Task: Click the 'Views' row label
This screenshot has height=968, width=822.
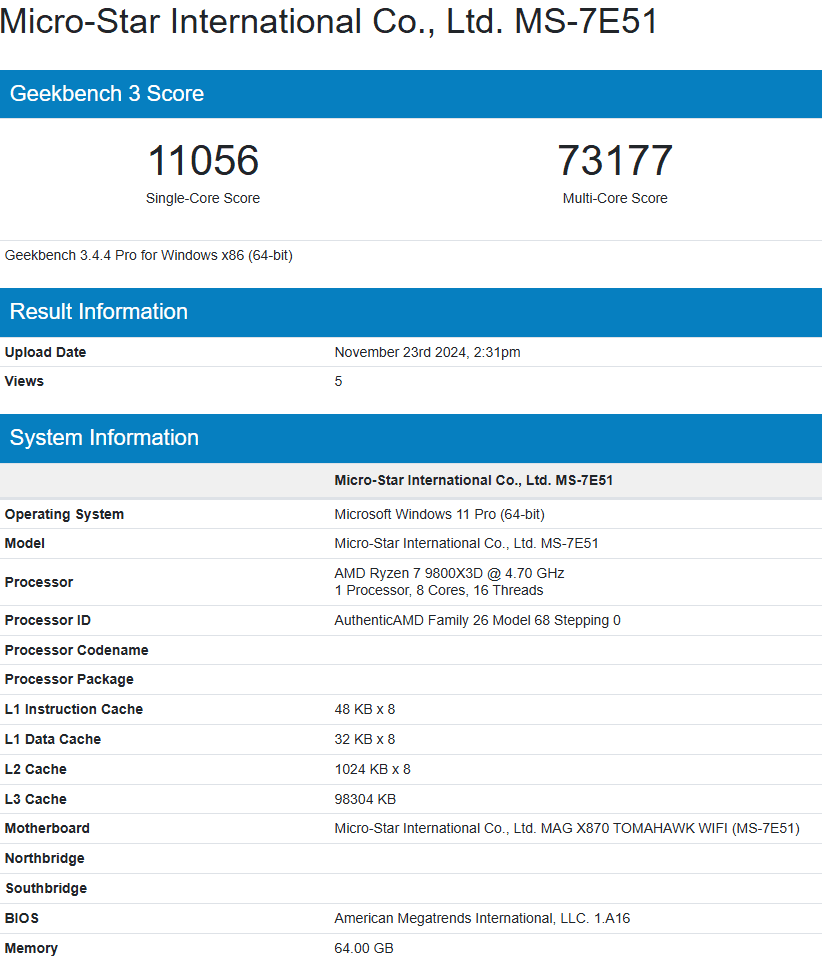Action: (24, 382)
